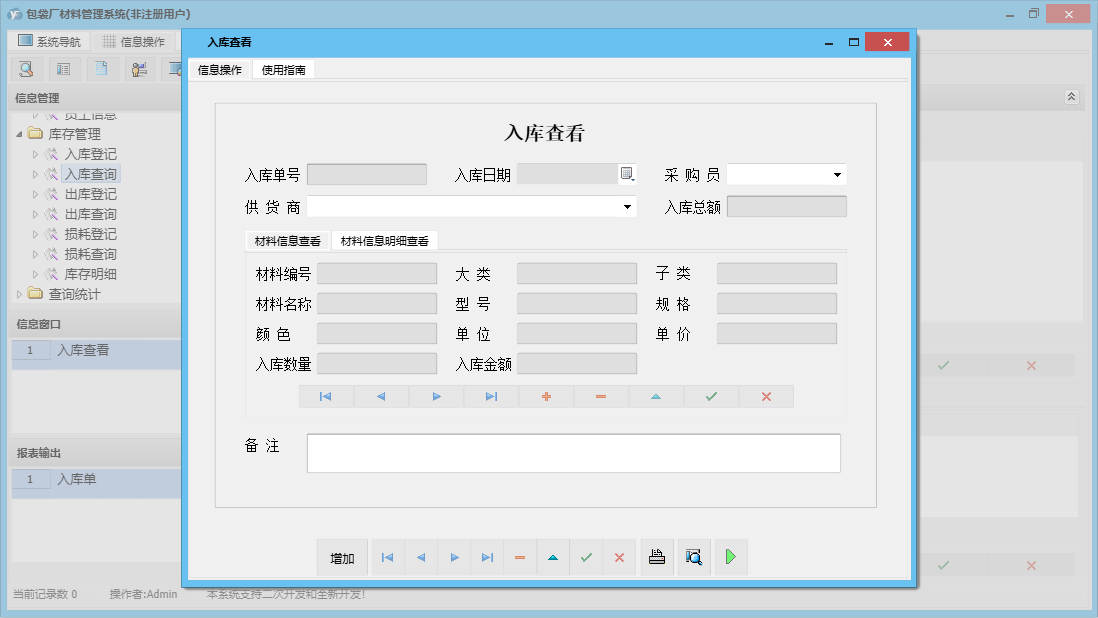Open the print preview for the inbound record
This screenshot has width=1098, height=618.
[693, 557]
